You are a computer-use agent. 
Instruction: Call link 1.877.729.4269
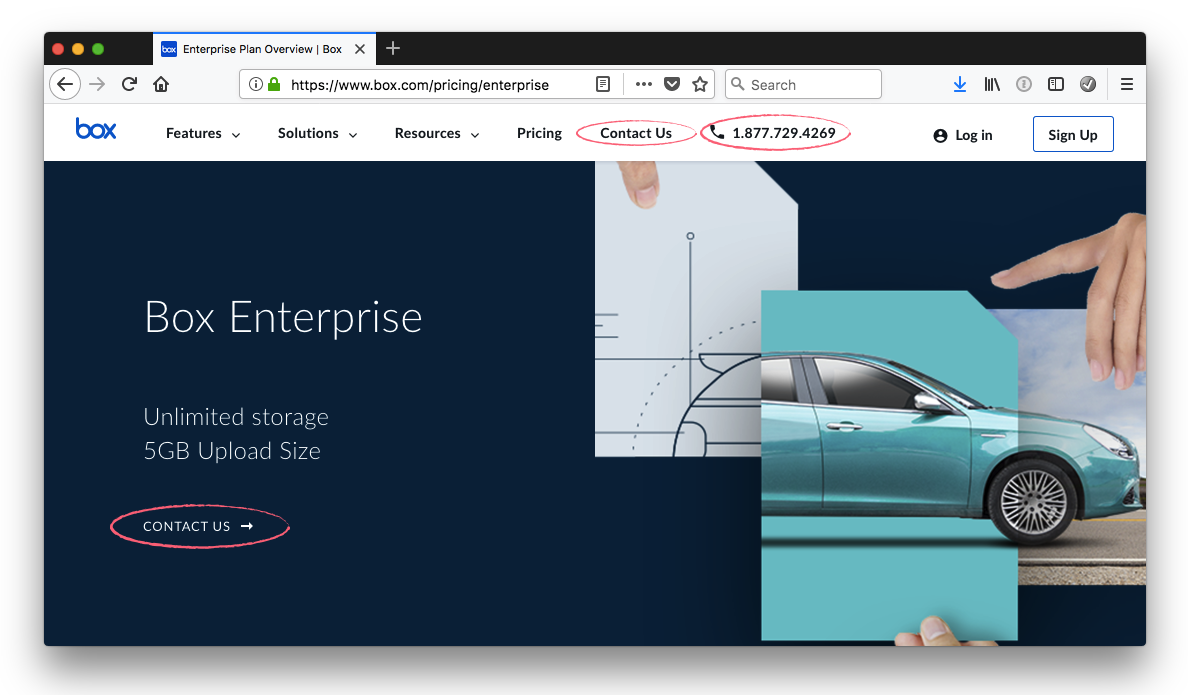[783, 133]
